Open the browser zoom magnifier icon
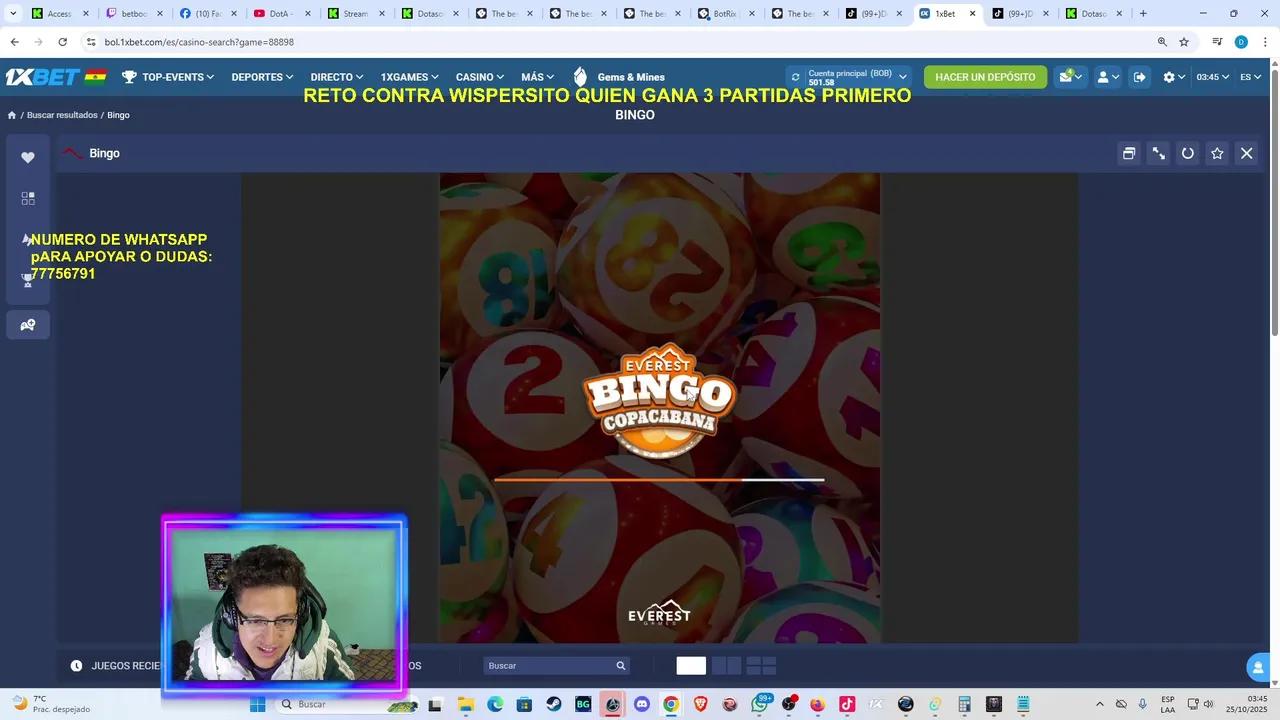 1162,42
